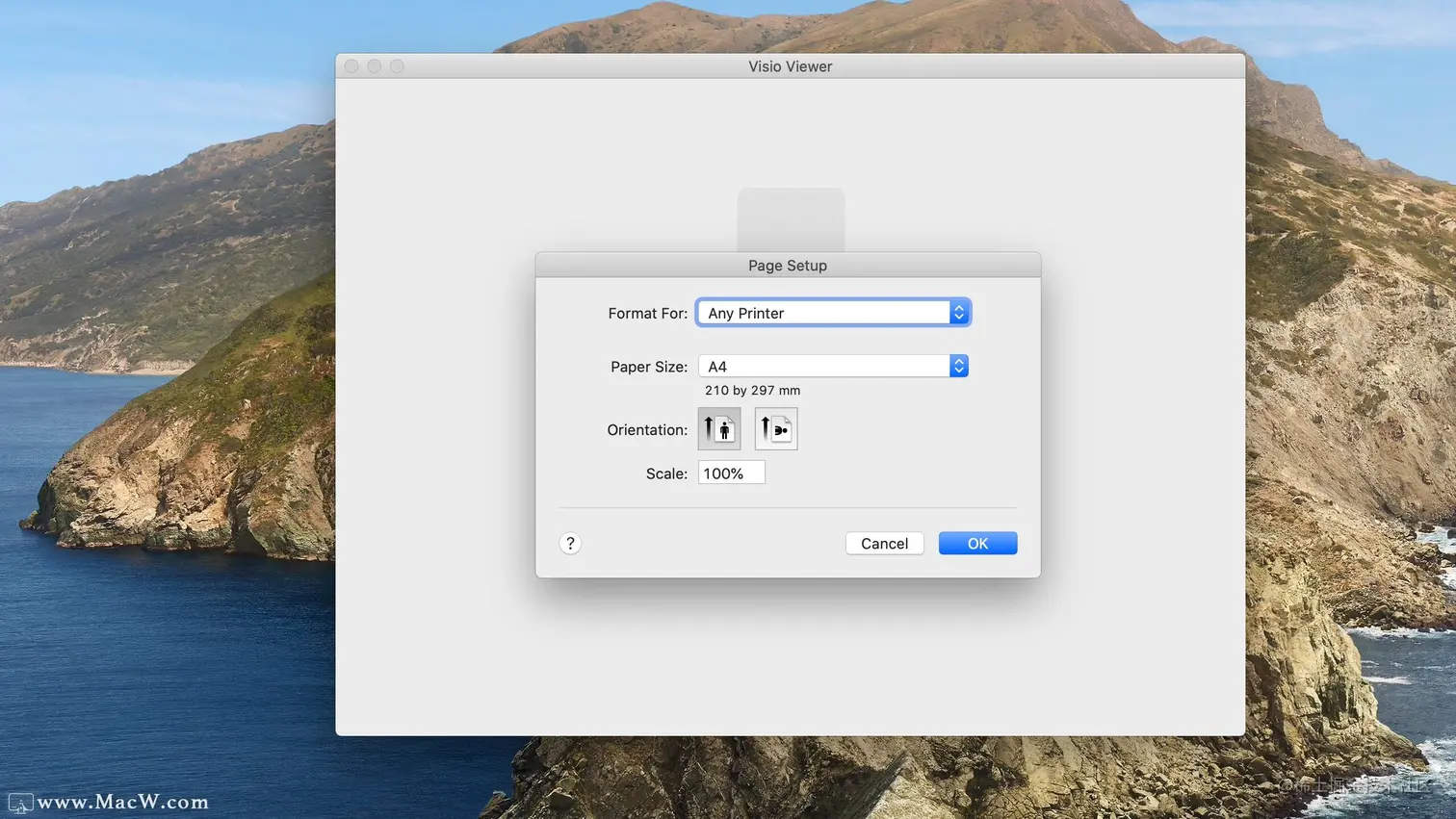Click the Visio Viewer zoom window button
The height and width of the screenshot is (819, 1456).
click(397, 66)
